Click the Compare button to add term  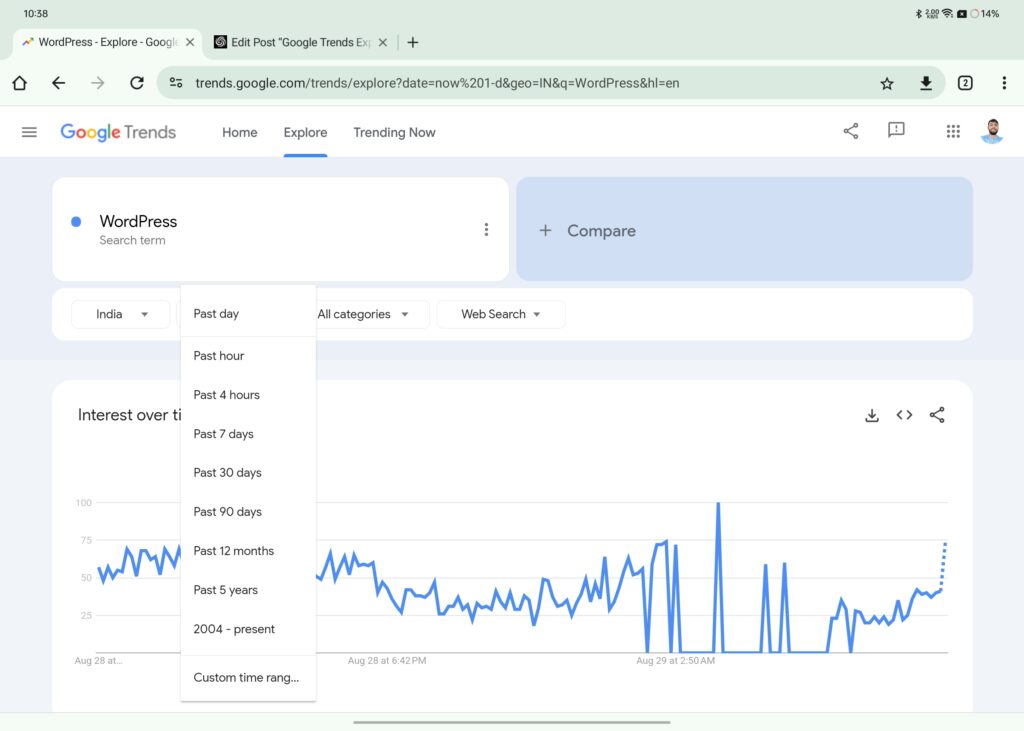click(743, 230)
